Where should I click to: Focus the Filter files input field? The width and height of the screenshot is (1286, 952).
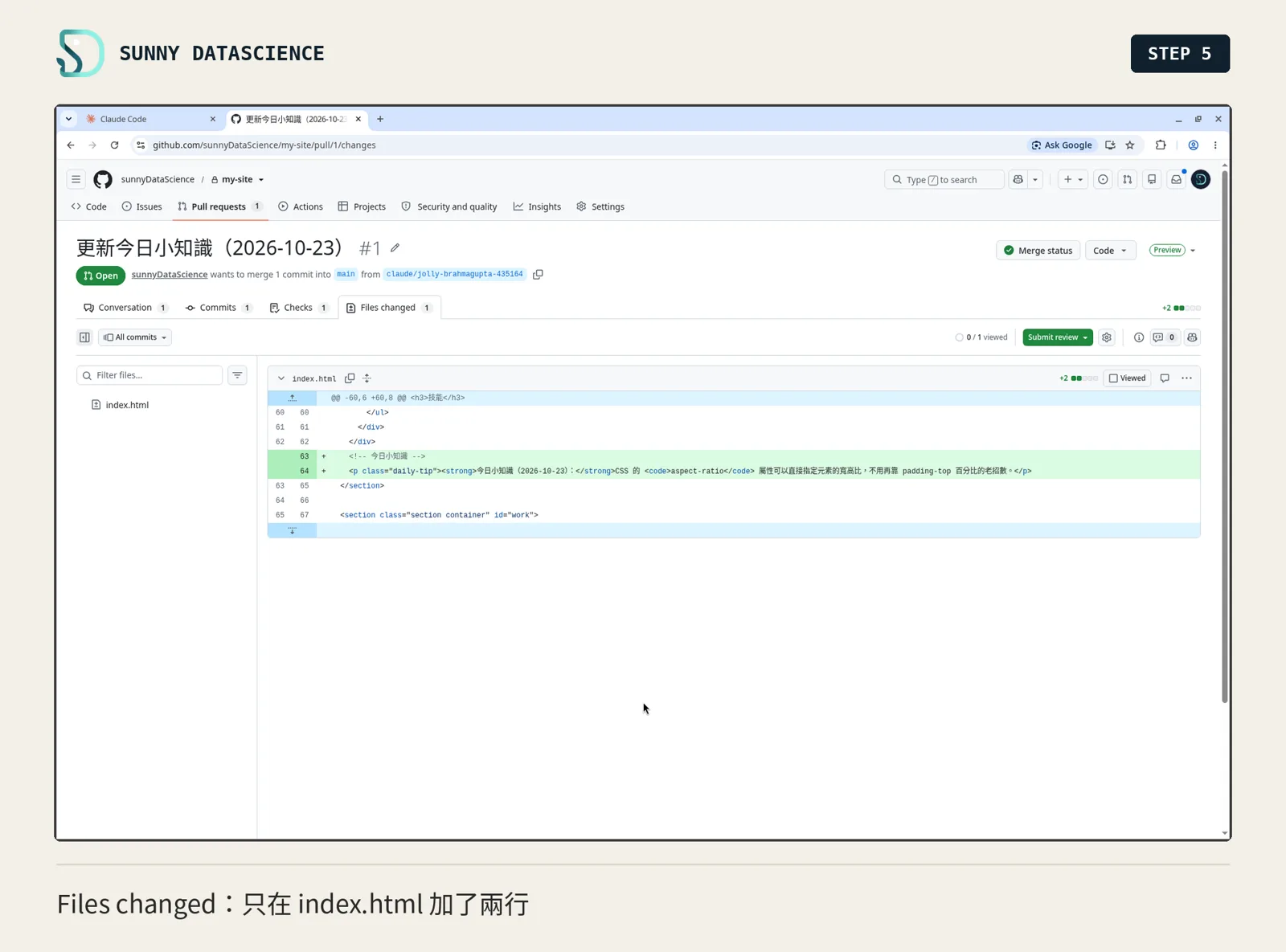(149, 375)
